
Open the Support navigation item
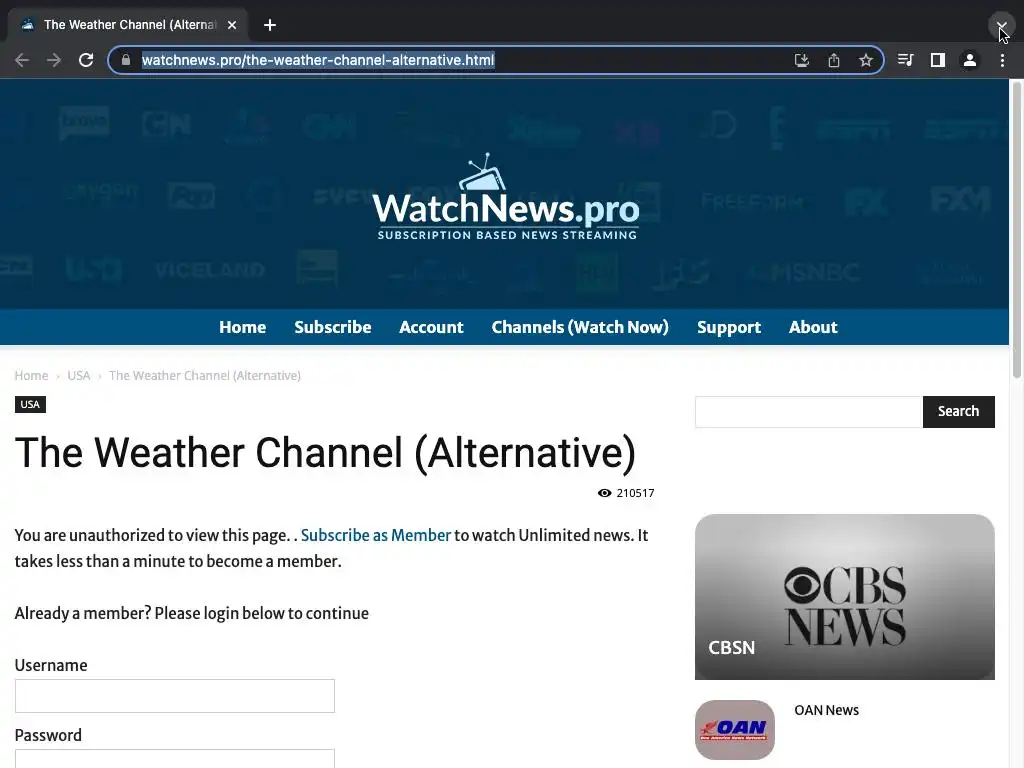(729, 327)
